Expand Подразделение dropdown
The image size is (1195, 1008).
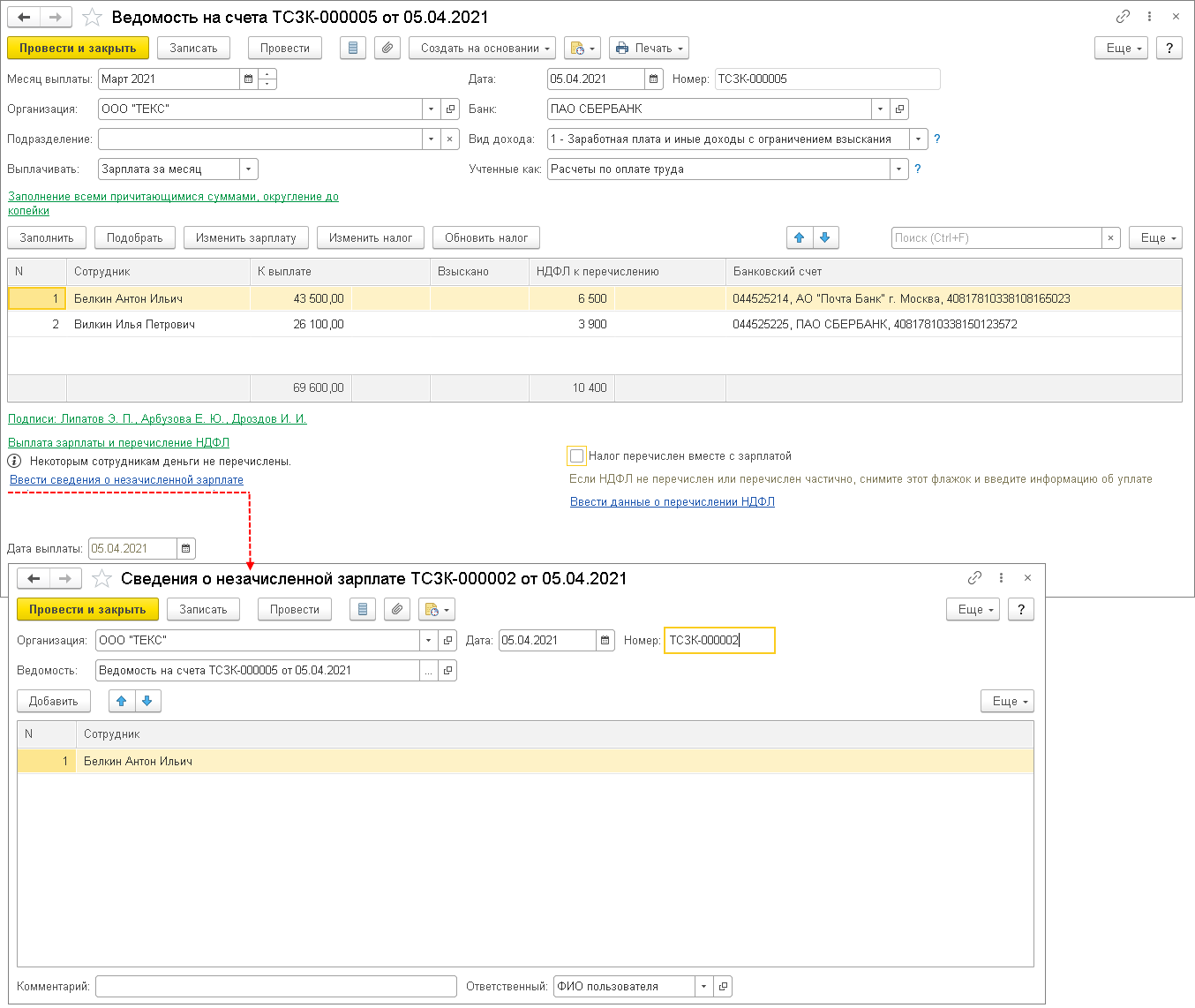[431, 139]
